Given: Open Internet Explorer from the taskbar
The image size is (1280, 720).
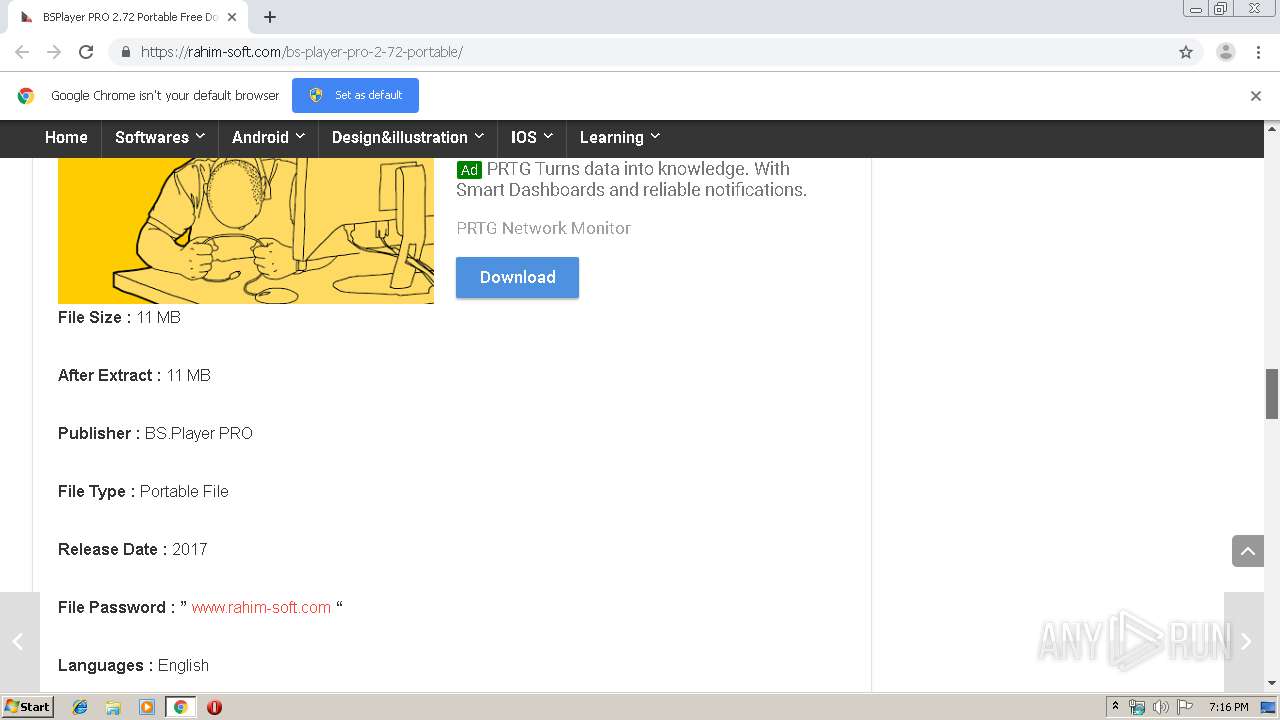Looking at the screenshot, I should pyautogui.click(x=80, y=707).
